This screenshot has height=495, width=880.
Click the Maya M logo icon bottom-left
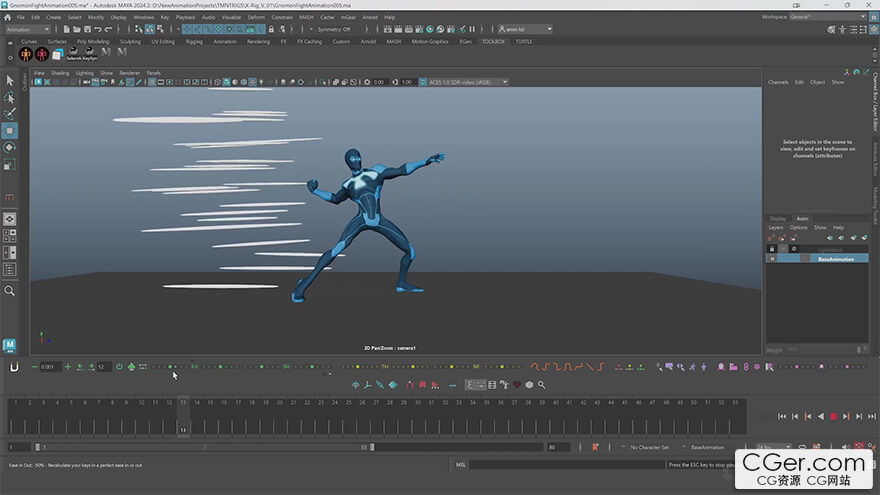tap(9, 345)
